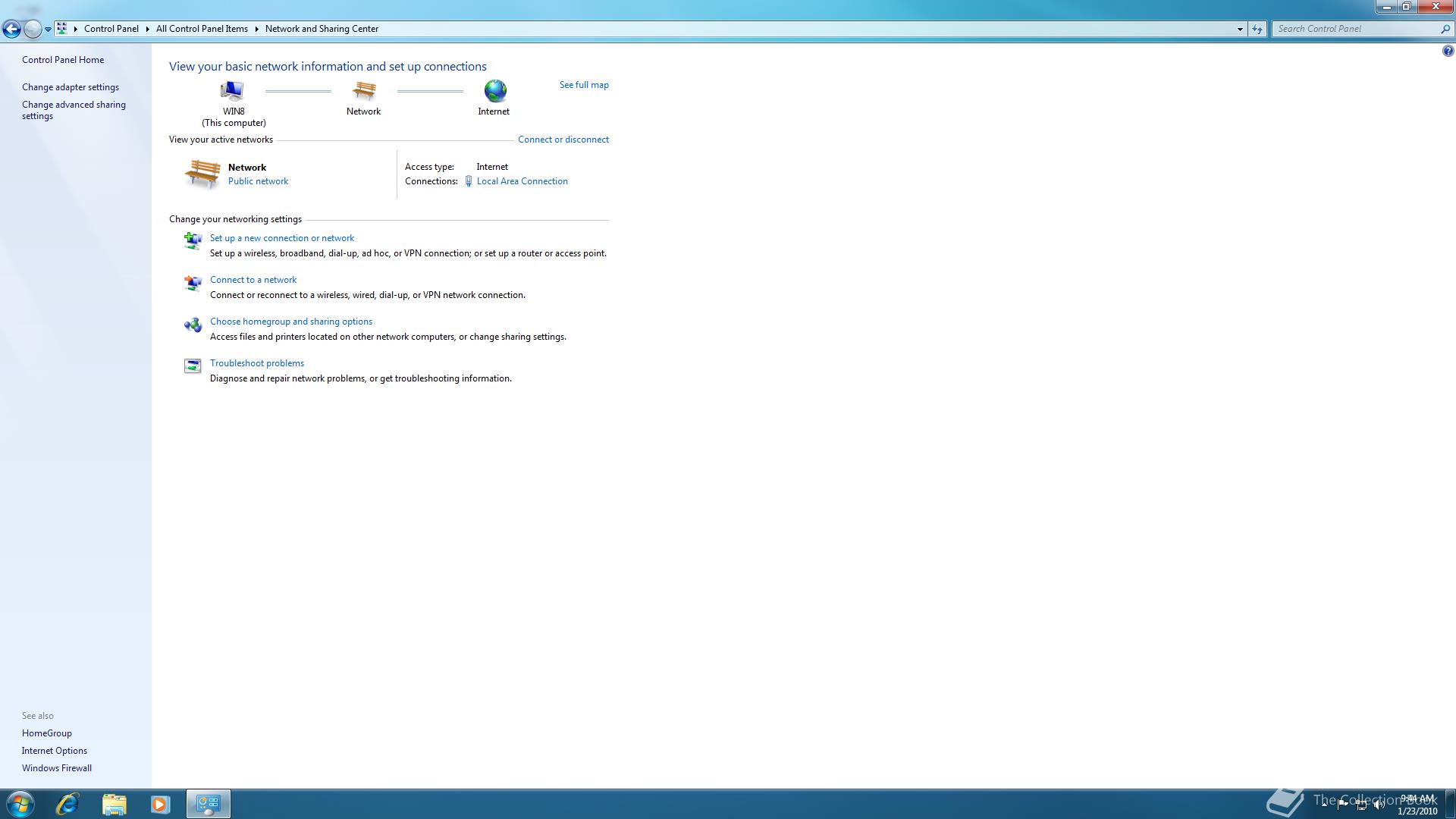Click the Internet globe icon

point(494,91)
